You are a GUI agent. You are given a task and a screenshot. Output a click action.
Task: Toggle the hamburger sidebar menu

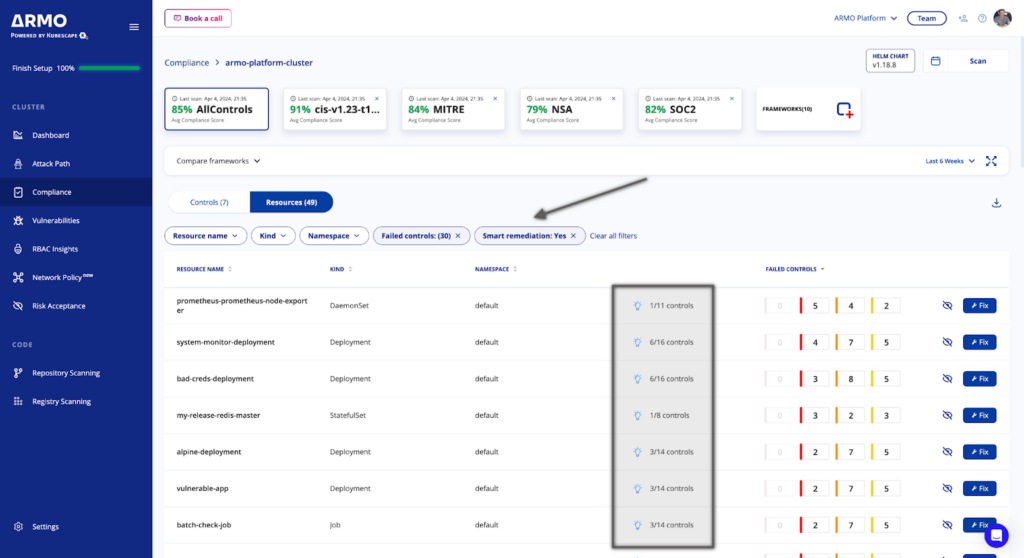[x=134, y=27]
